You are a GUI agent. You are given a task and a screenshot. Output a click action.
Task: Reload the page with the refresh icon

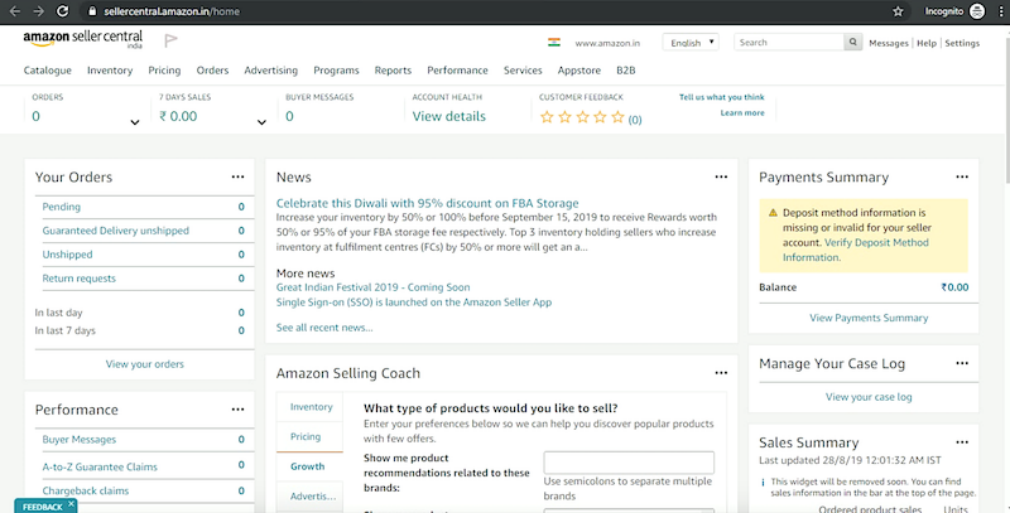pyautogui.click(x=62, y=11)
